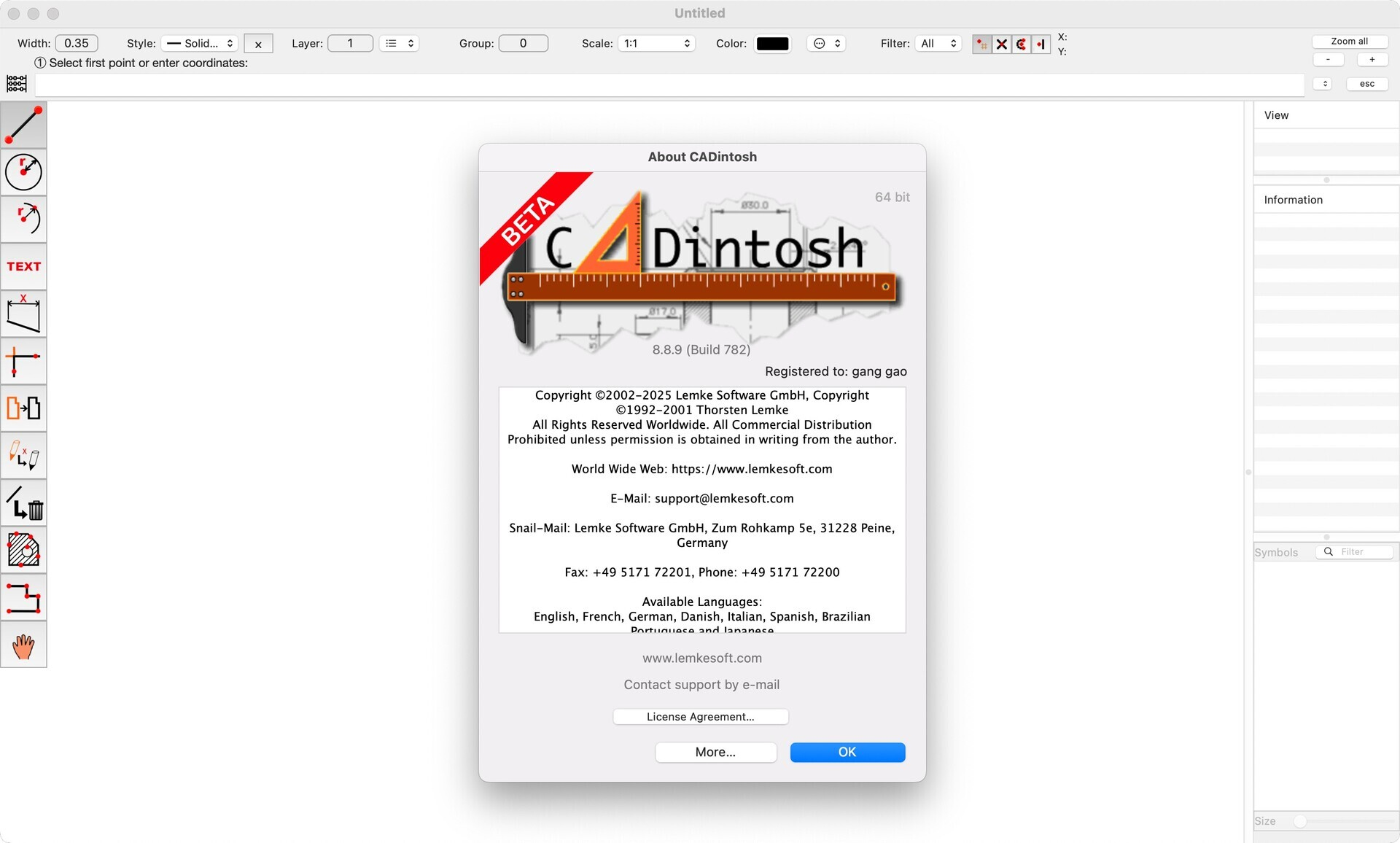
Task: Click the Width input field
Action: [77, 44]
